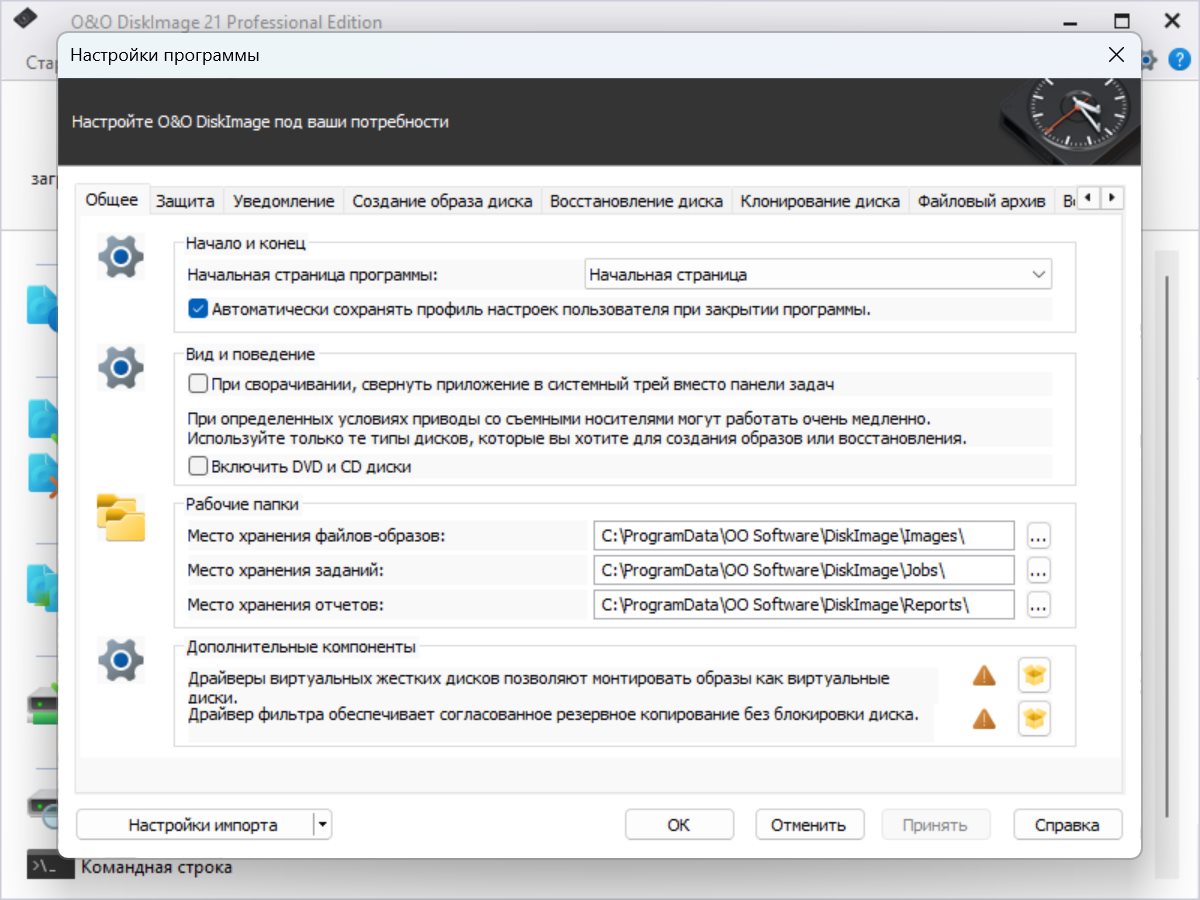Click the Справка button
This screenshot has height=900, width=1200.
1067,825
